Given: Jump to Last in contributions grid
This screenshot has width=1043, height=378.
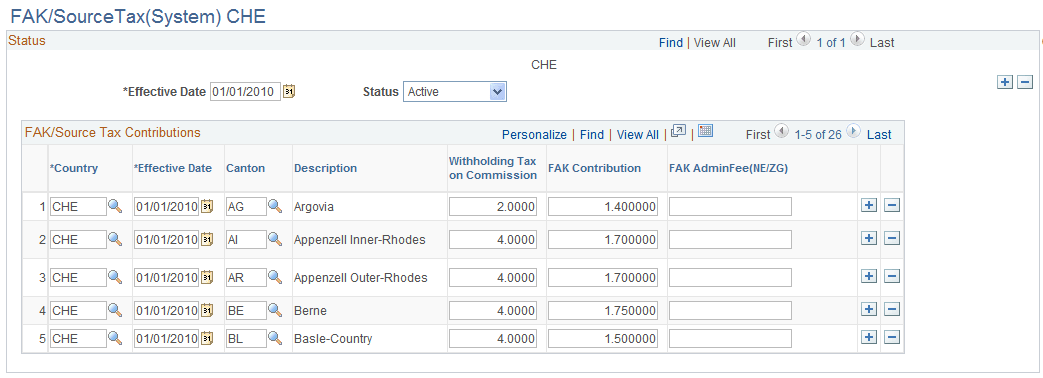Looking at the screenshot, I should pos(879,134).
